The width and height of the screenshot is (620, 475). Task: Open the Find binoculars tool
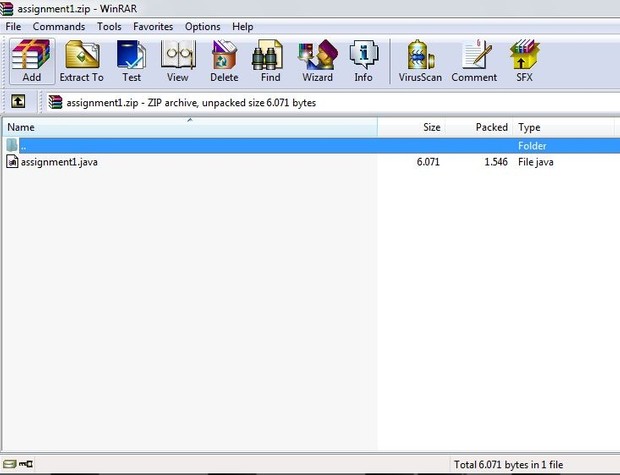(x=270, y=61)
